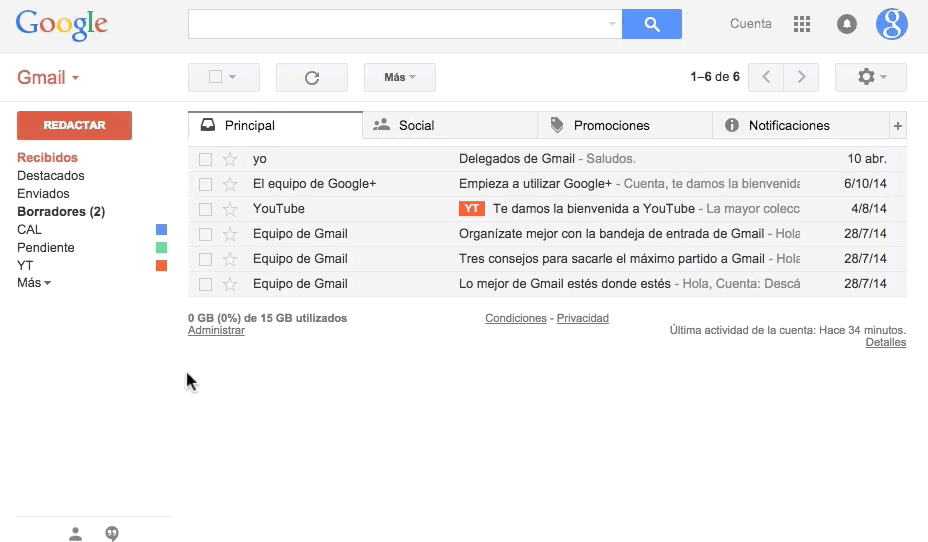Open the Detalles account activity link

[x=885, y=342]
